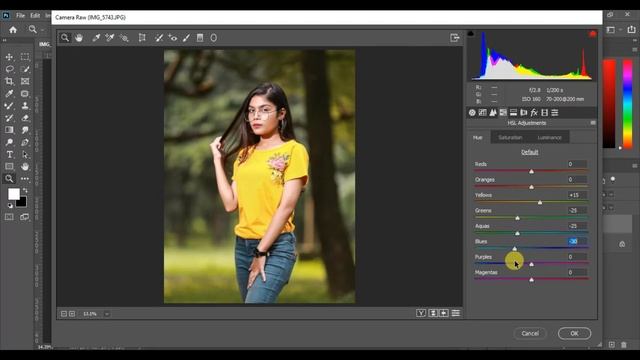
Task: Select the Hand tool in Camera Raw toolbar
Action: click(x=79, y=38)
